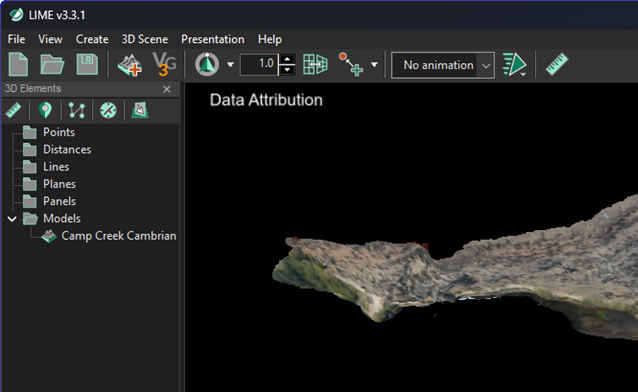Viewport: 638px width, 392px height.
Task: Click the polyline tool icon in the 3D Elements panel
Action: [x=76, y=110]
